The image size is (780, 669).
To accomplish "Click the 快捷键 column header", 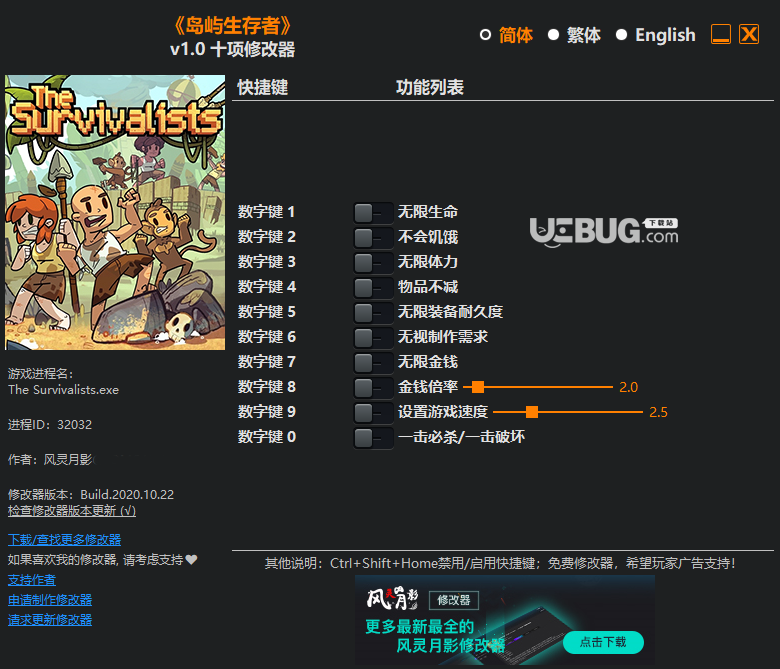I will tap(263, 87).
